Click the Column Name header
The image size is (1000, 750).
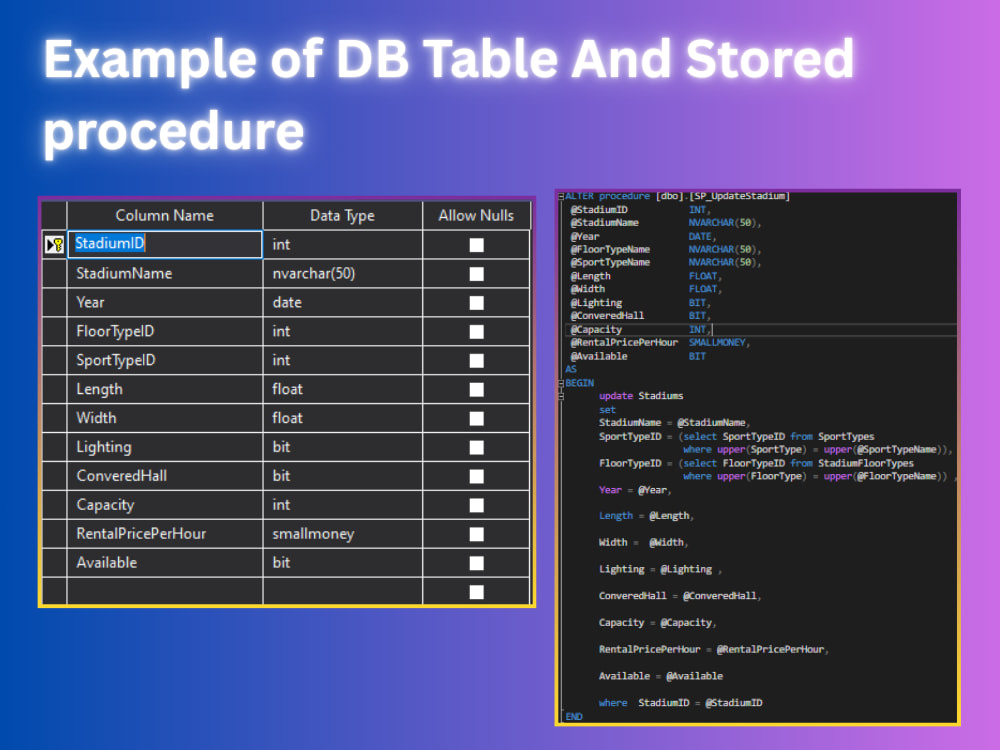(x=165, y=216)
